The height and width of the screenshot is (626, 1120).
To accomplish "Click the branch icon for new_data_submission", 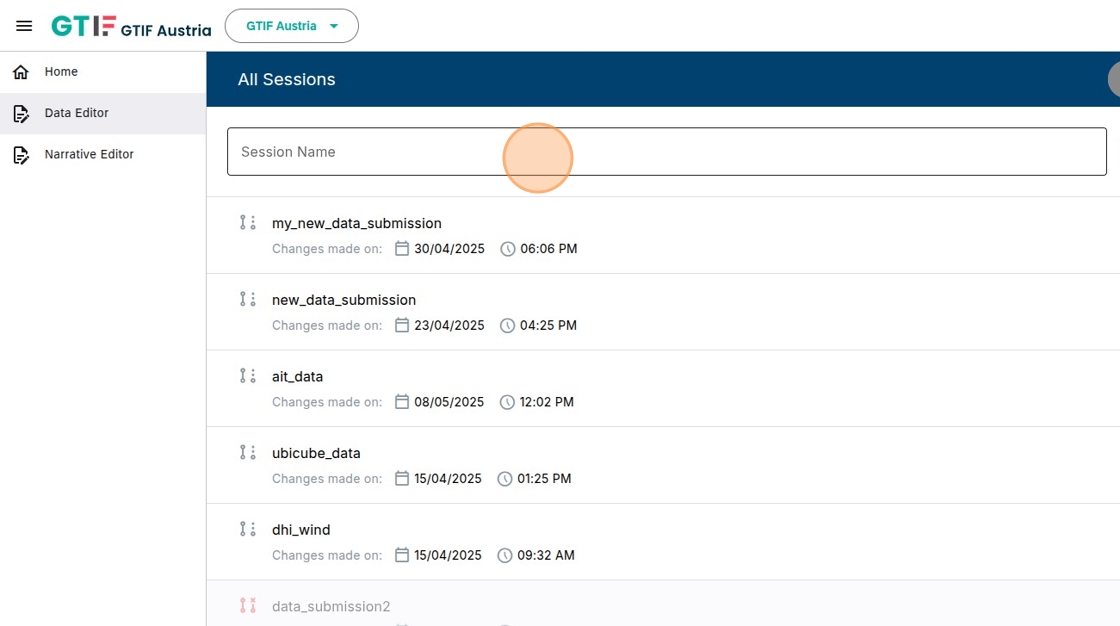I will click(x=247, y=299).
